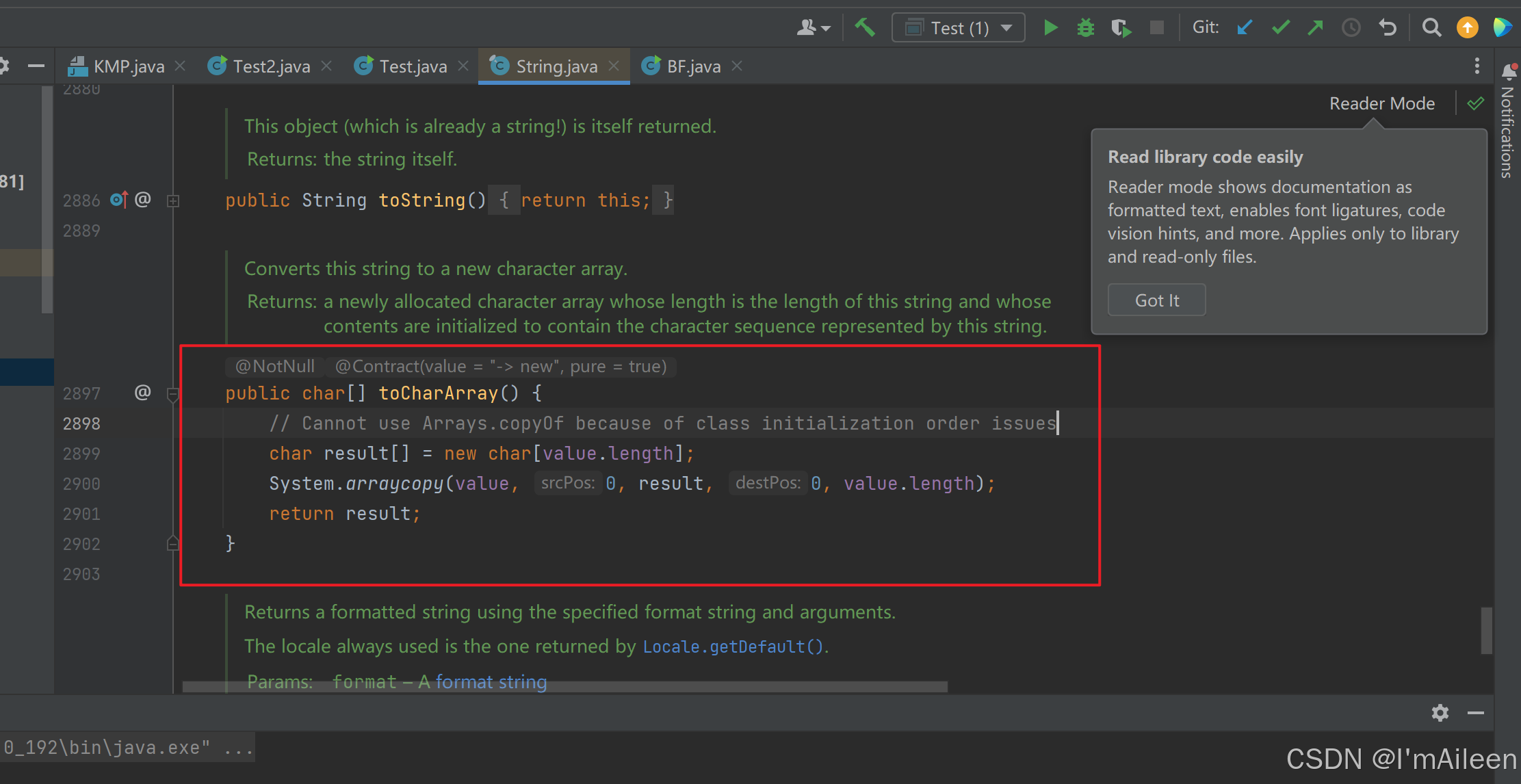Screen dimensions: 1521x784
Task: Update project with Git blue arrow
Action: coord(1245,27)
